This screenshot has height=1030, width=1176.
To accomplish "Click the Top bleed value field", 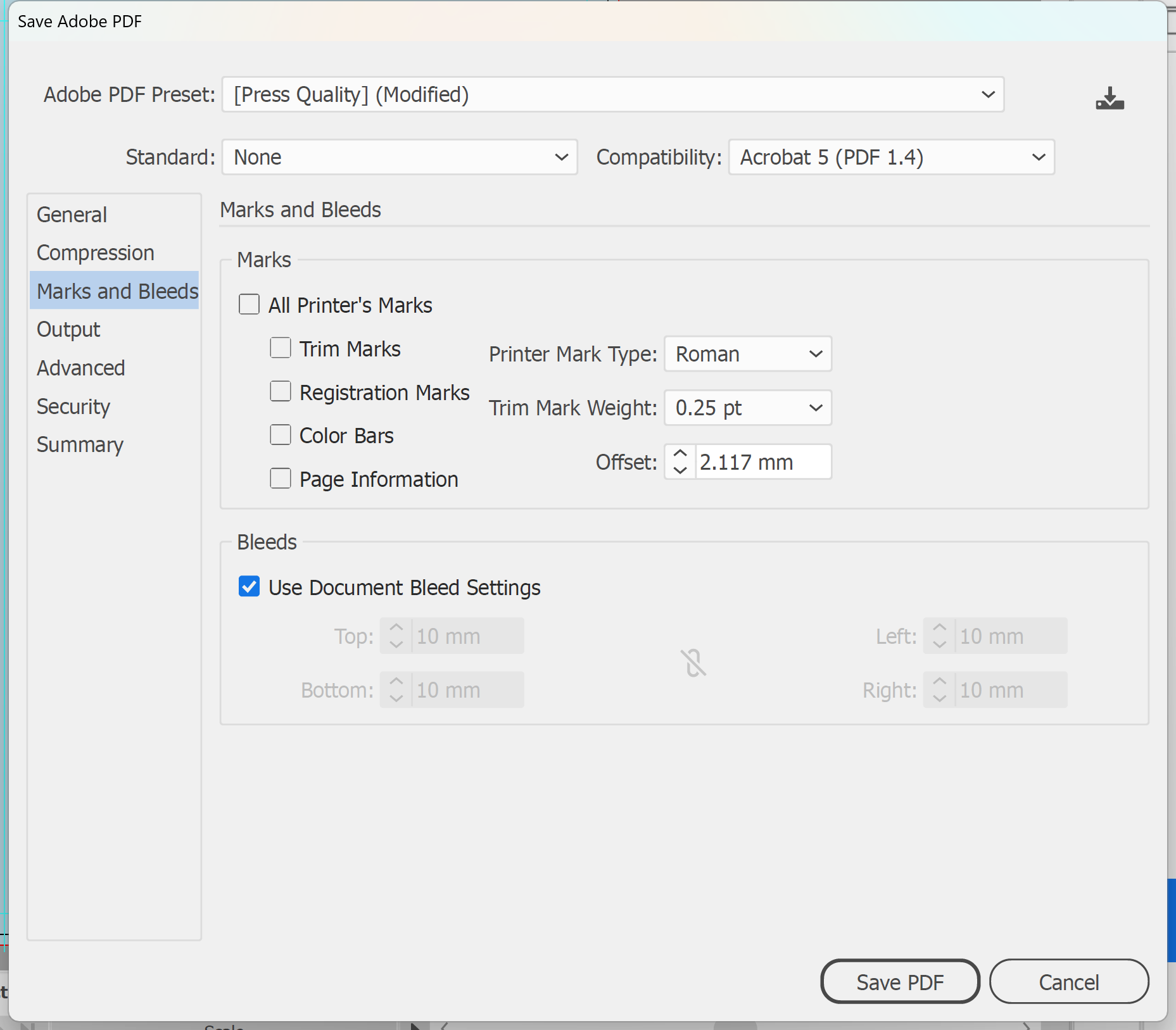I will [x=467, y=636].
